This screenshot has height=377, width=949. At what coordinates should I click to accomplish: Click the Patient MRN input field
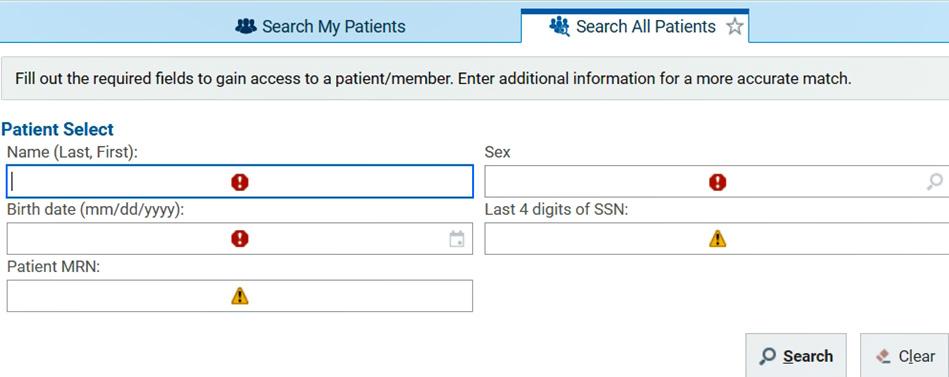pos(240,295)
